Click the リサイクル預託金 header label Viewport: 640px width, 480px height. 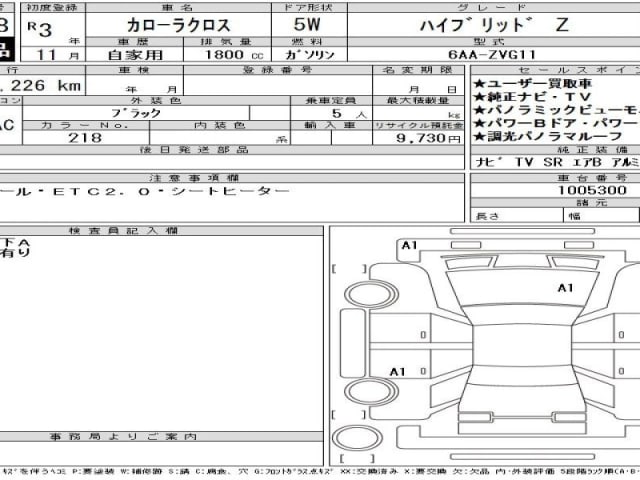pos(419,125)
